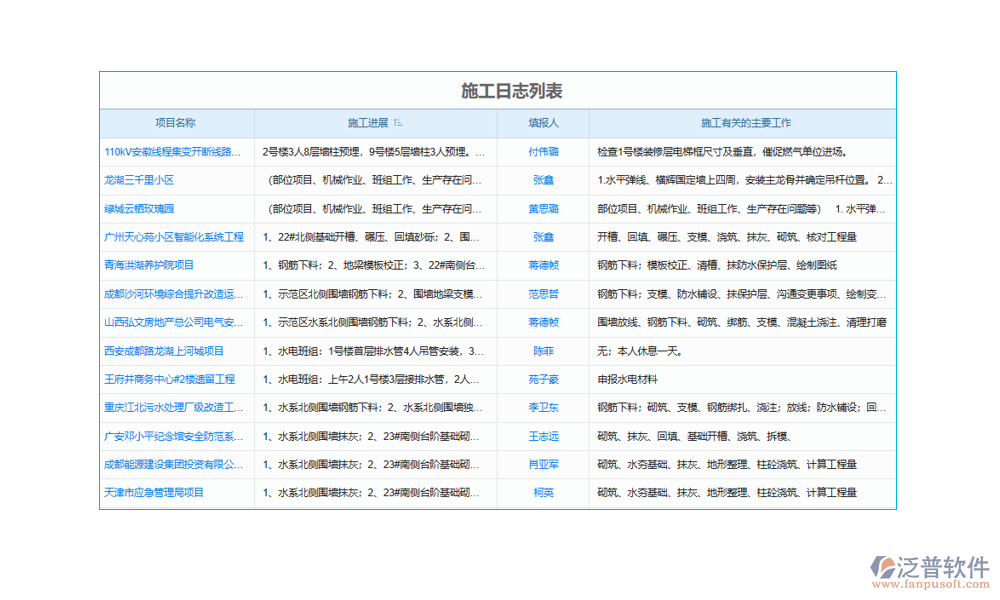Click the 泛普软件 logo icon
This screenshot has height=600, width=1000.
click(882, 568)
